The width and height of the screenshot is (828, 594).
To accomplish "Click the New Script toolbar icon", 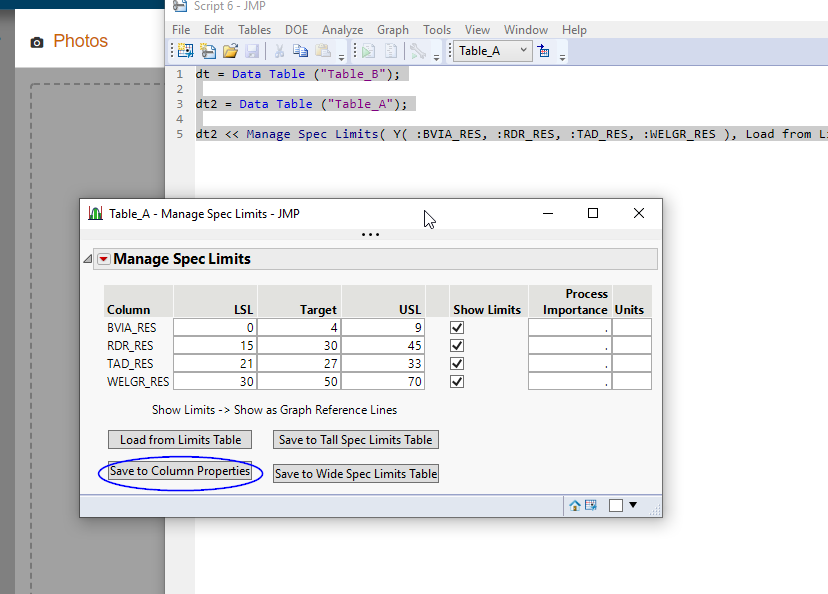I will 207,51.
